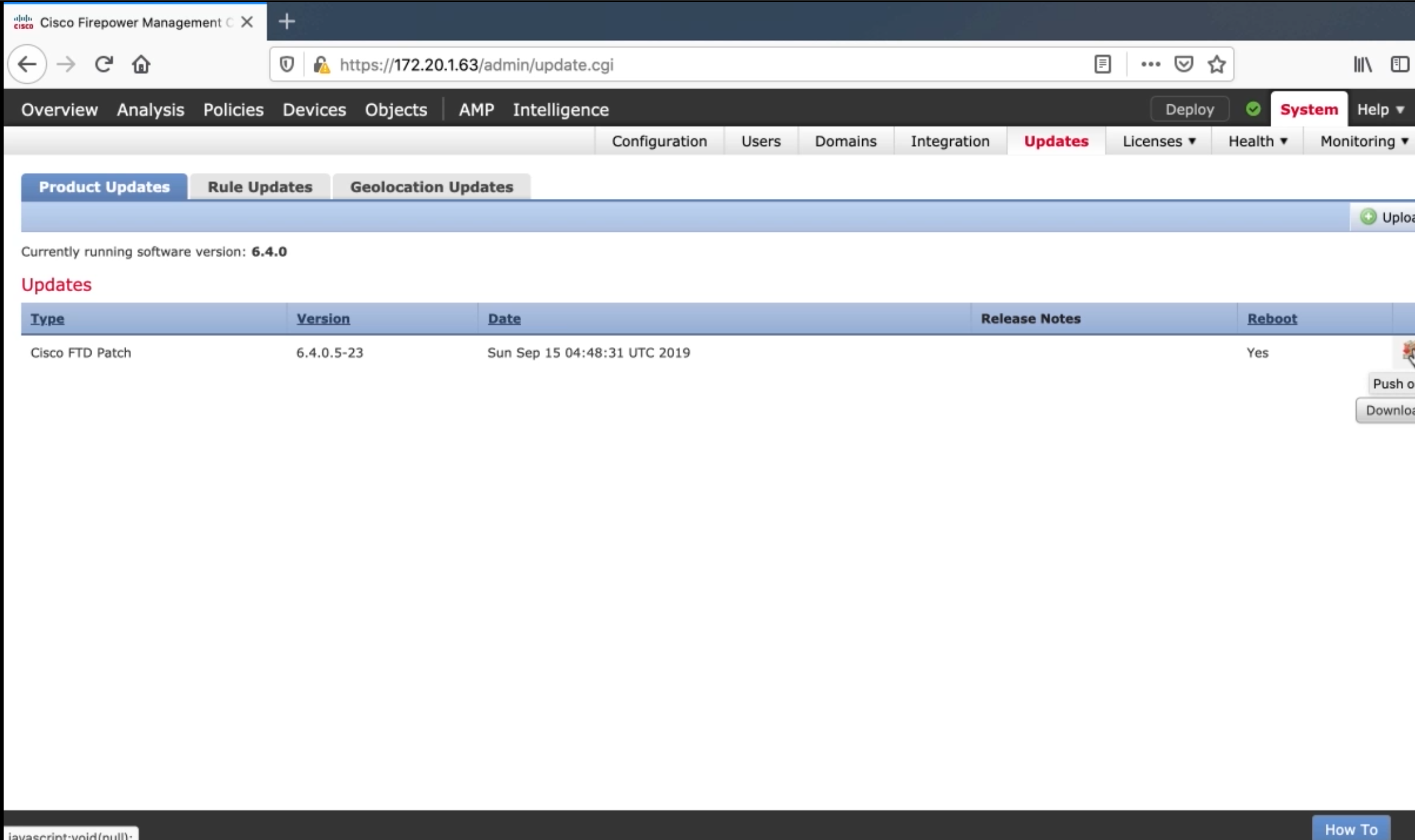
Task: Click the red "Updates" section heading
Action: pyautogui.click(x=56, y=285)
